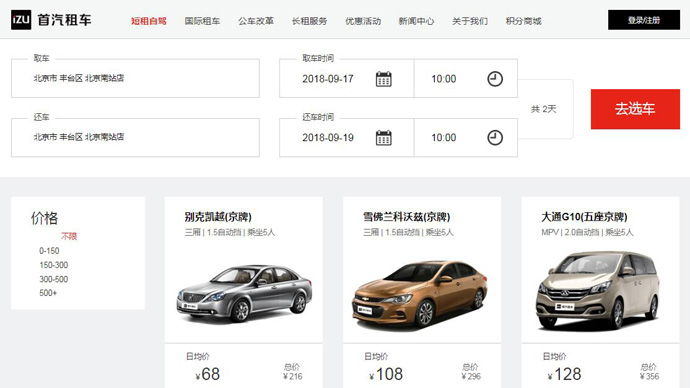Click the 取车 location field
The height and width of the screenshot is (388, 690).
[135, 78]
